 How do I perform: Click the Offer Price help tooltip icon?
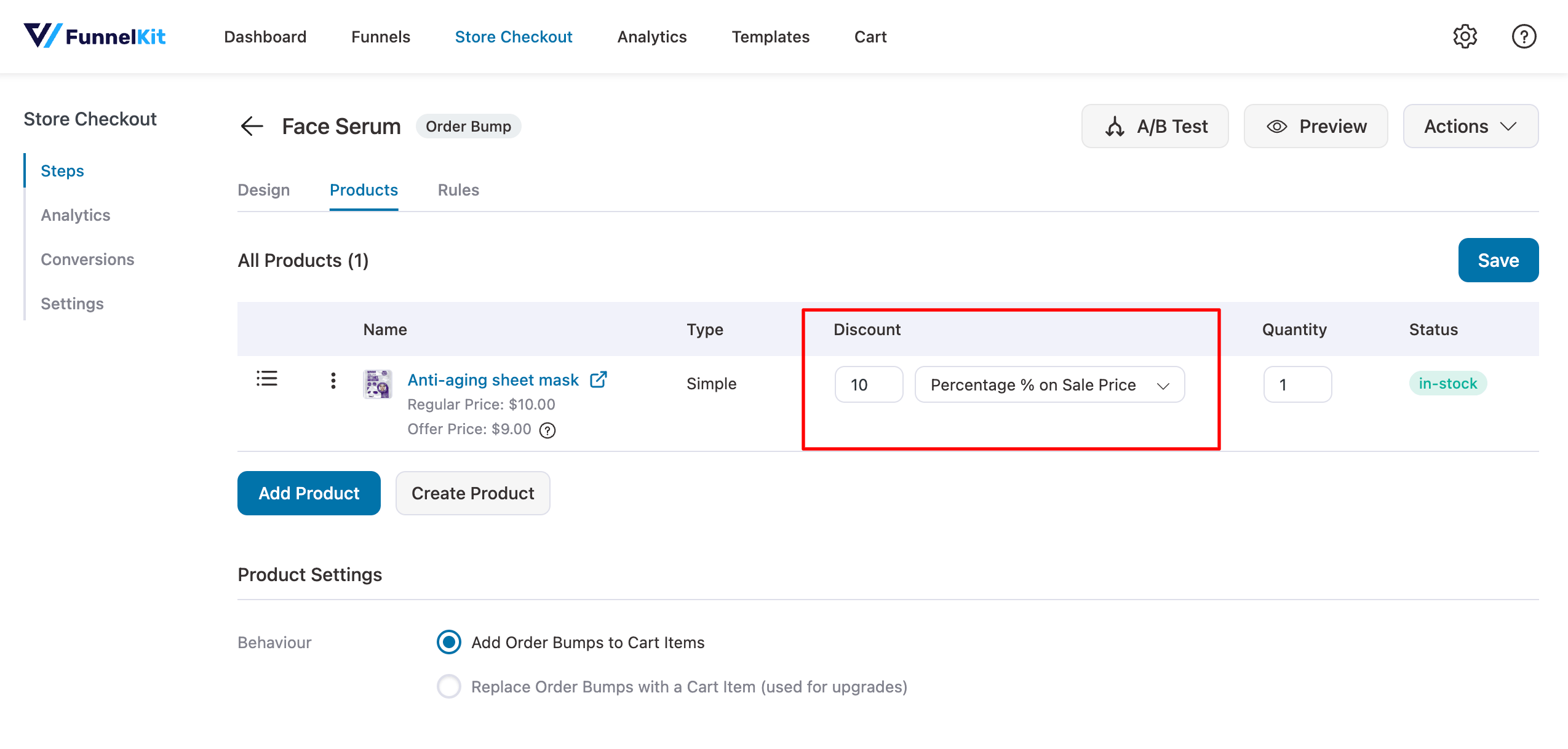pyautogui.click(x=547, y=430)
